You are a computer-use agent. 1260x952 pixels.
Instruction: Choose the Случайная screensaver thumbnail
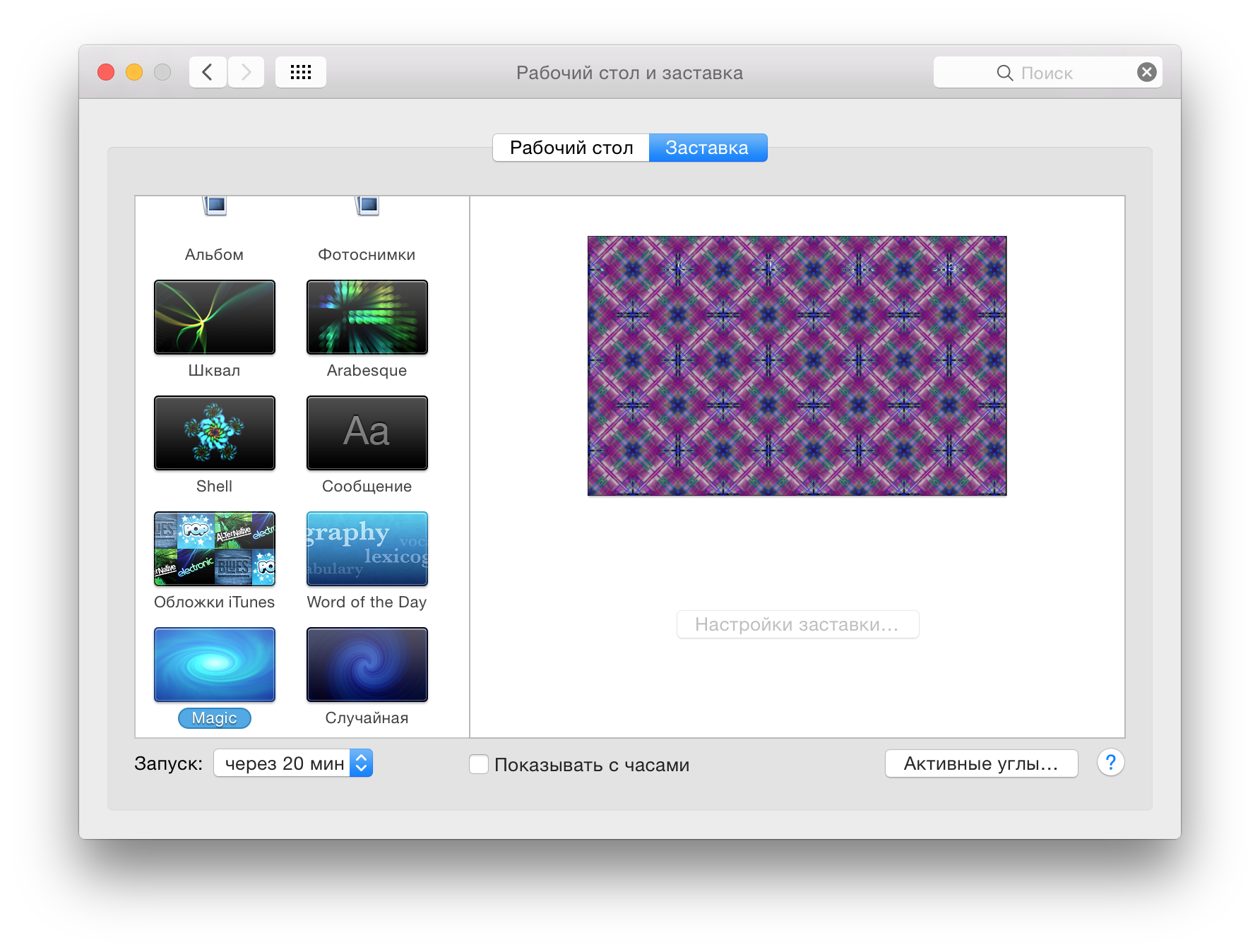coord(367,665)
